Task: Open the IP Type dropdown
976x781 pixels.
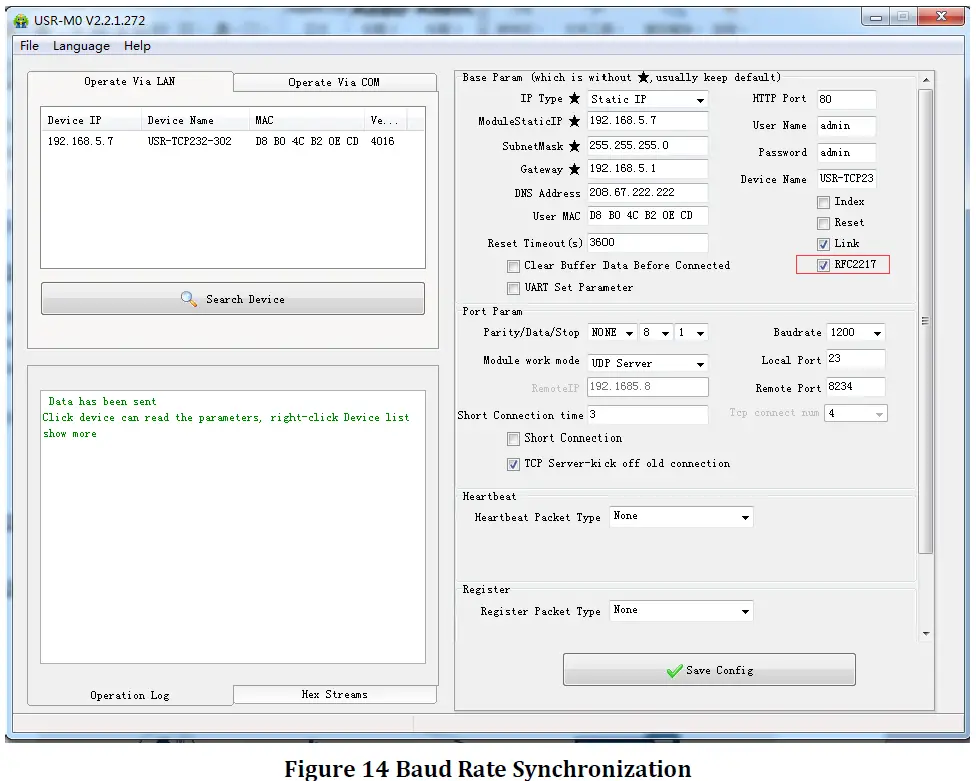Action: (x=700, y=100)
